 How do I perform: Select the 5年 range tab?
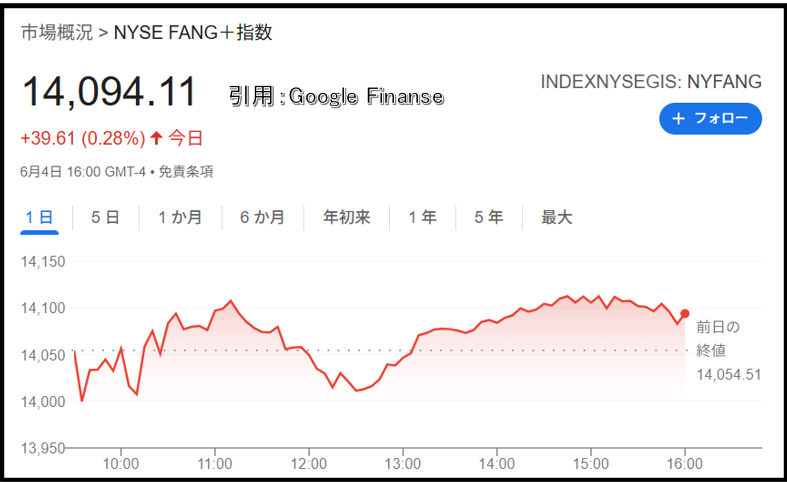coord(488,217)
